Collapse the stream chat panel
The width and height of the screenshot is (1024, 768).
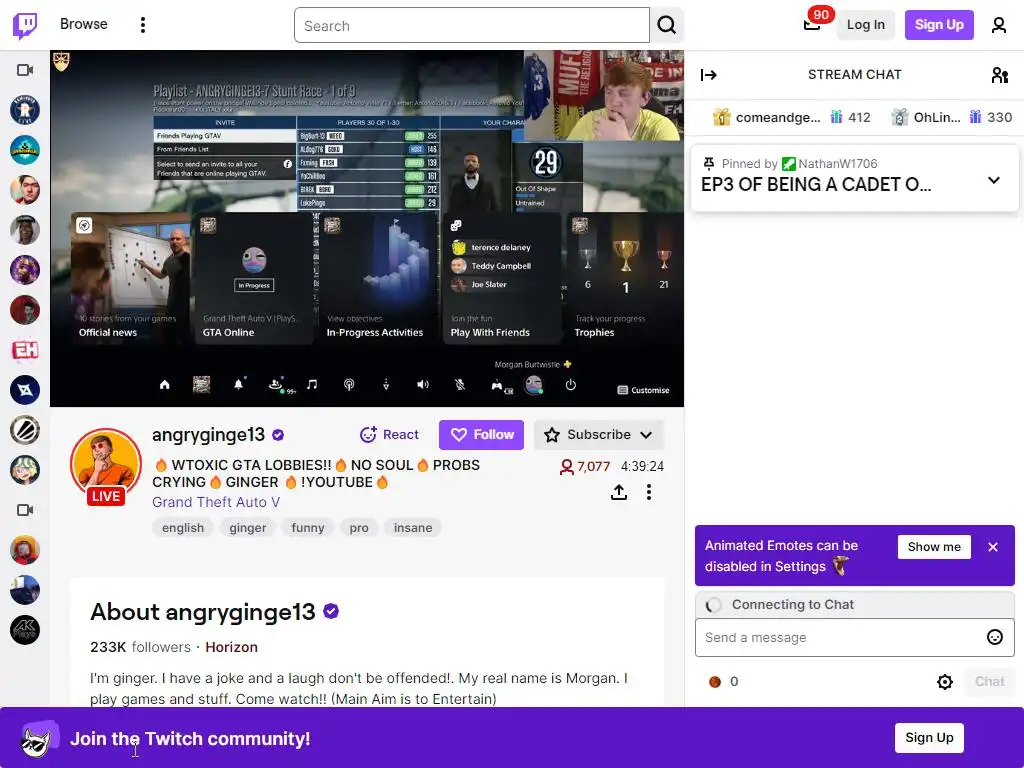709,75
